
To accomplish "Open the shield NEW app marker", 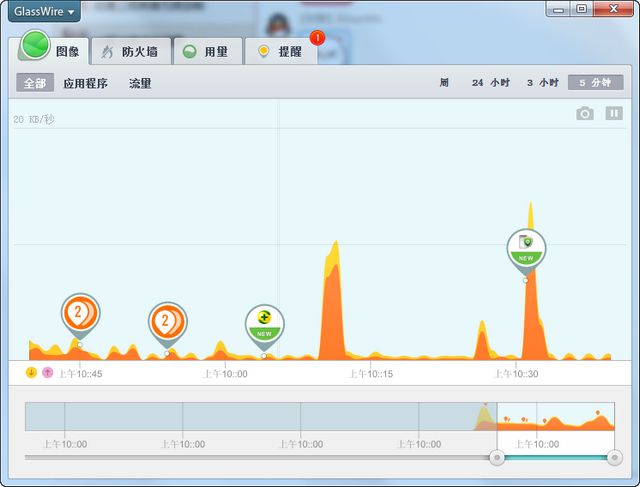I will pos(526,251).
